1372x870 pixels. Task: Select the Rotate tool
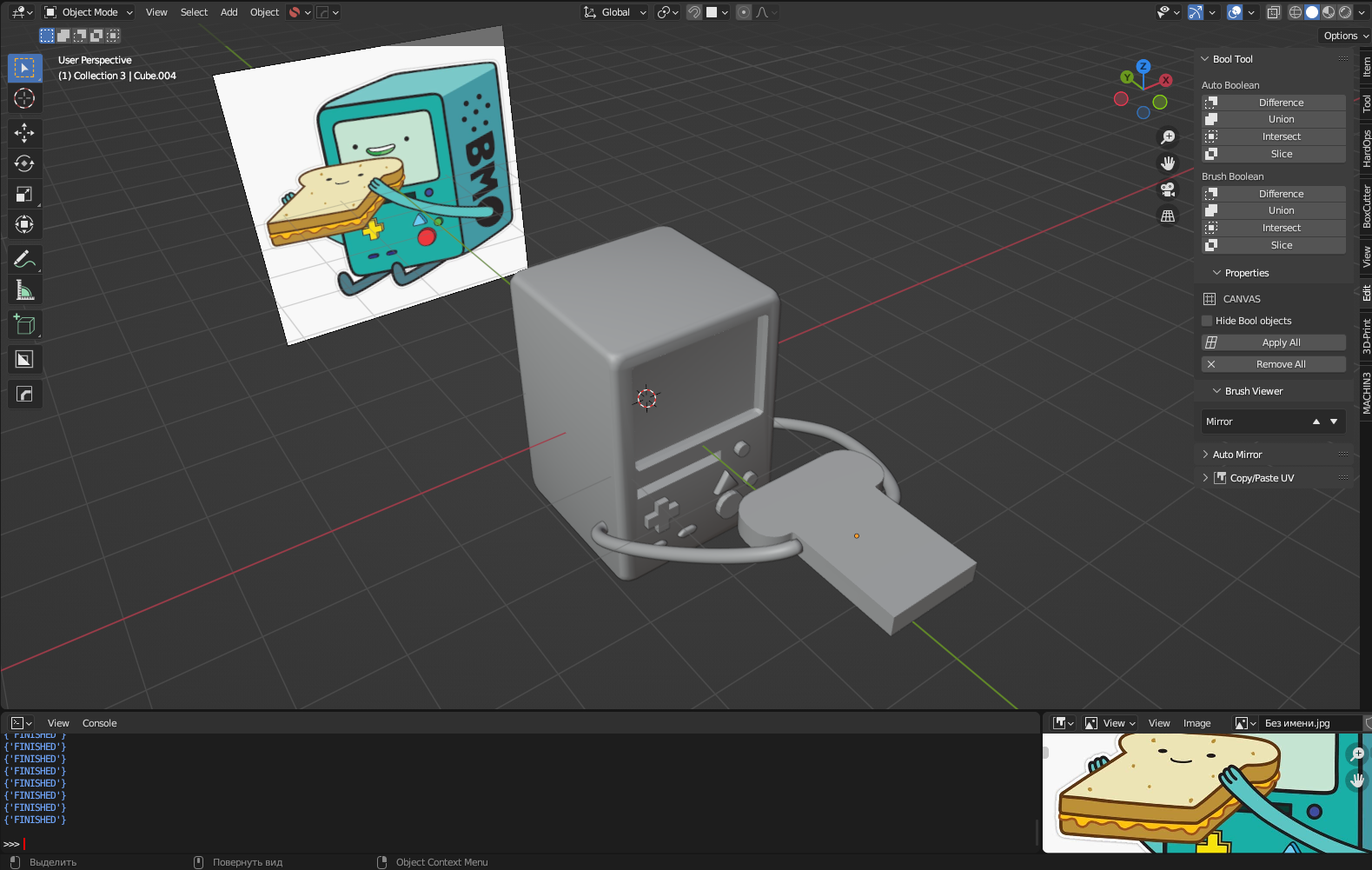tap(24, 163)
